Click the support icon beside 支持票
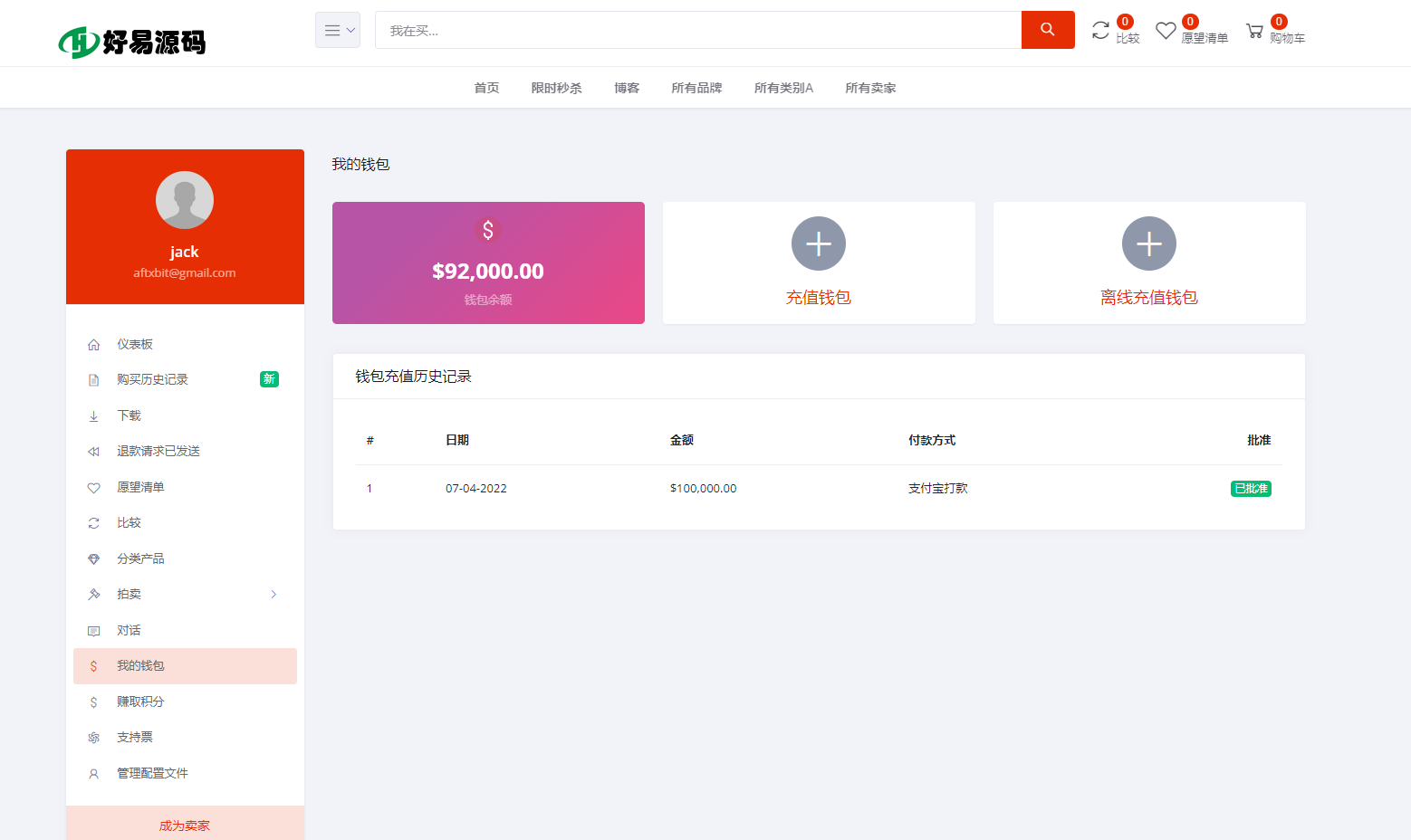Viewport: 1411px width, 840px height. point(93,738)
